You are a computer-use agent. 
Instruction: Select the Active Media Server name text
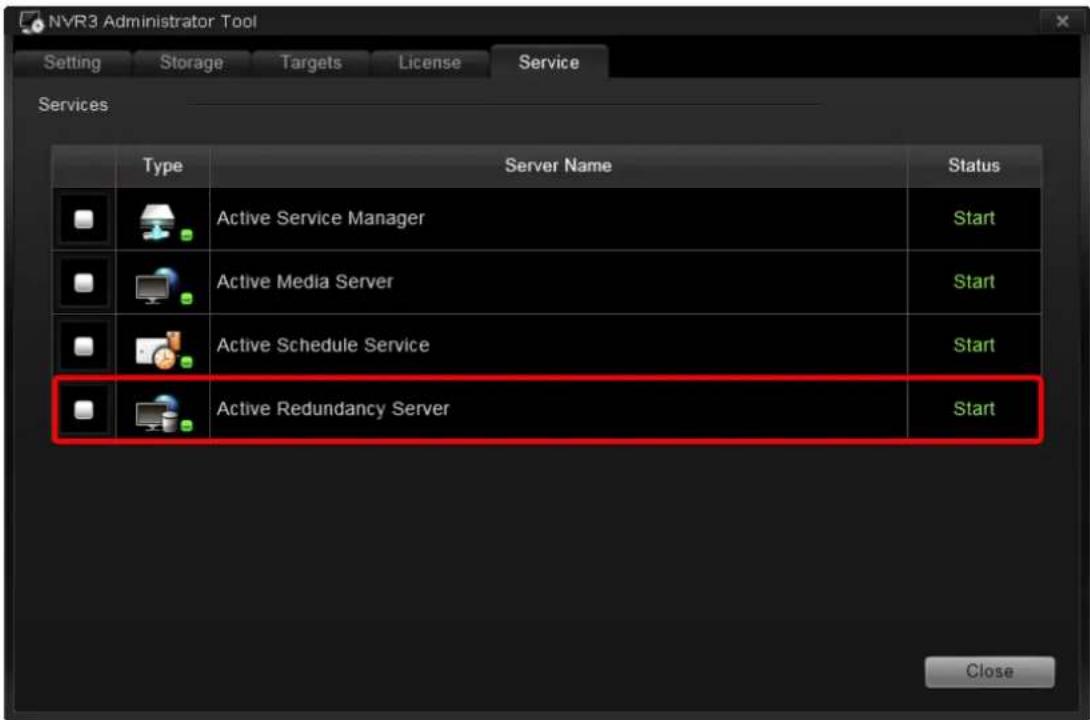click(x=304, y=281)
